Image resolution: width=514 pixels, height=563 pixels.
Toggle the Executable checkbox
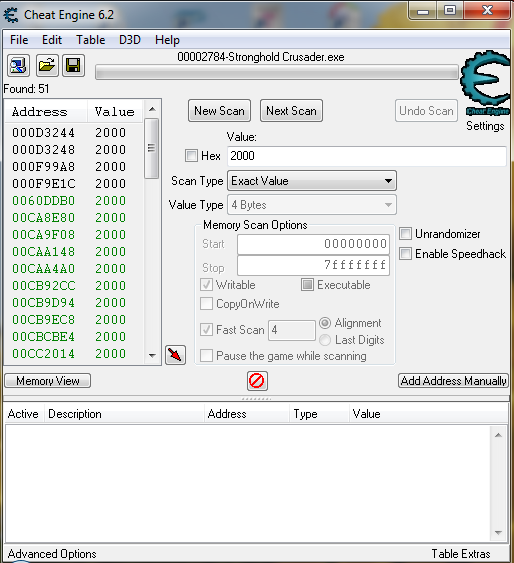pyautogui.click(x=307, y=285)
